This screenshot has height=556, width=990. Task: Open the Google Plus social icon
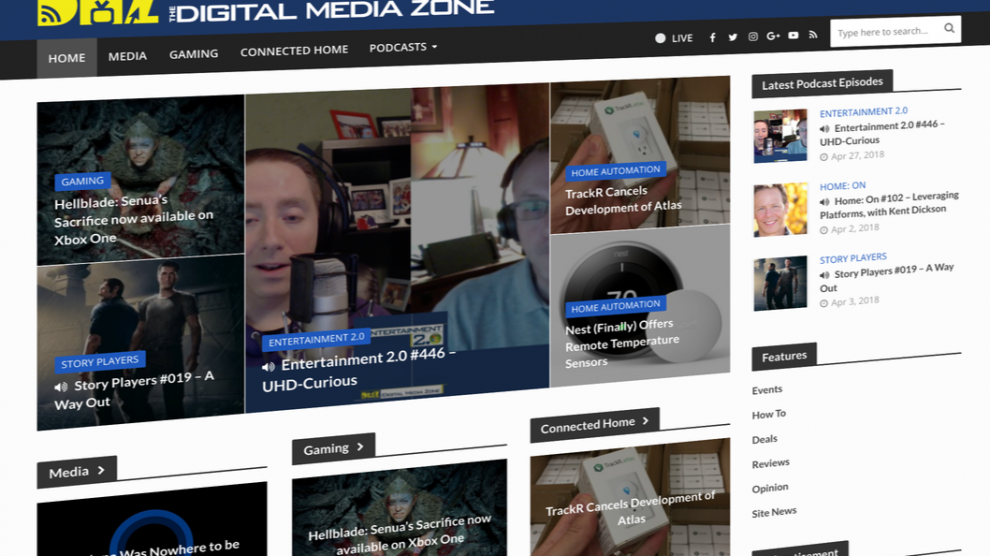(x=773, y=36)
